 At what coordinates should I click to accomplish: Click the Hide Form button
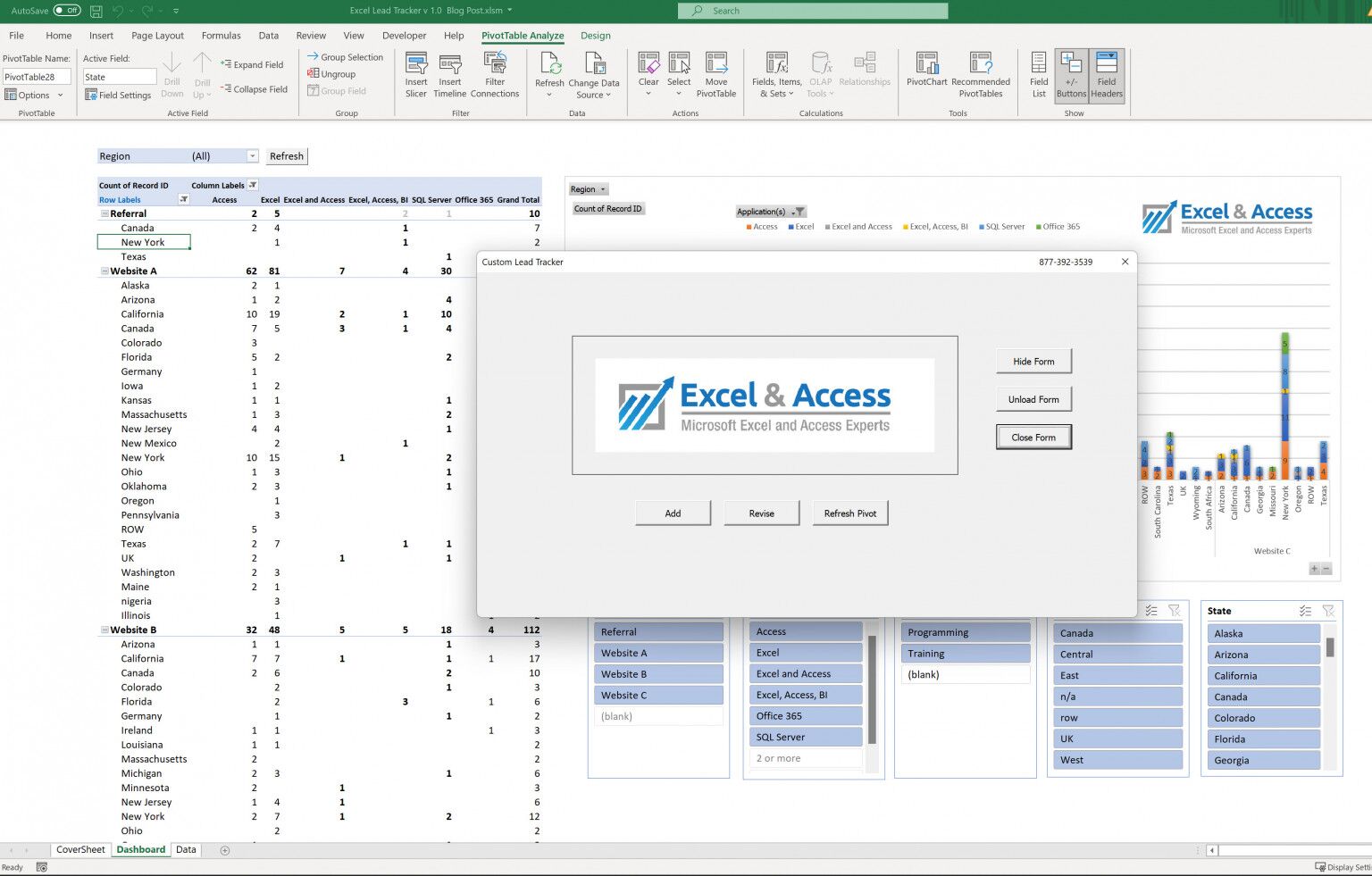pyautogui.click(x=1033, y=361)
